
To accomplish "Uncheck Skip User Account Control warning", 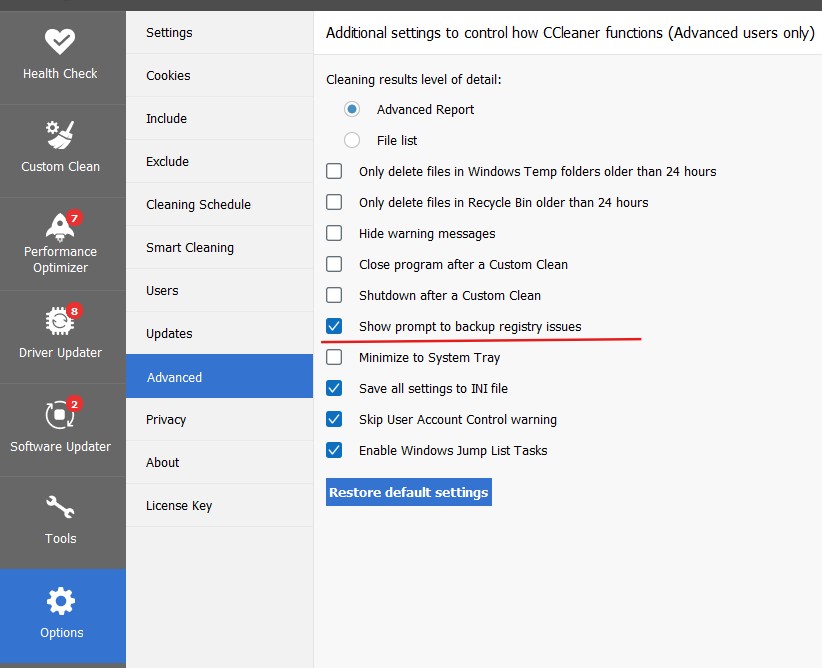I will pyautogui.click(x=334, y=419).
